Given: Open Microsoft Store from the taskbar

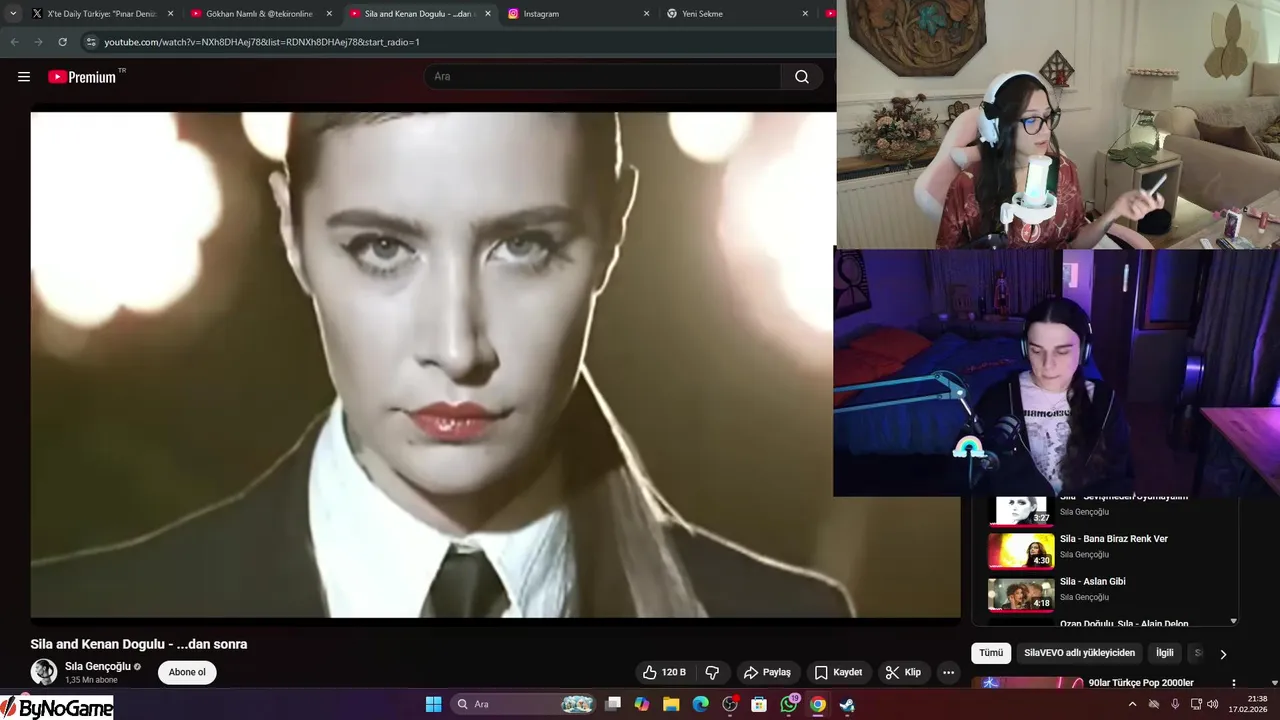Looking at the screenshot, I should 759,704.
